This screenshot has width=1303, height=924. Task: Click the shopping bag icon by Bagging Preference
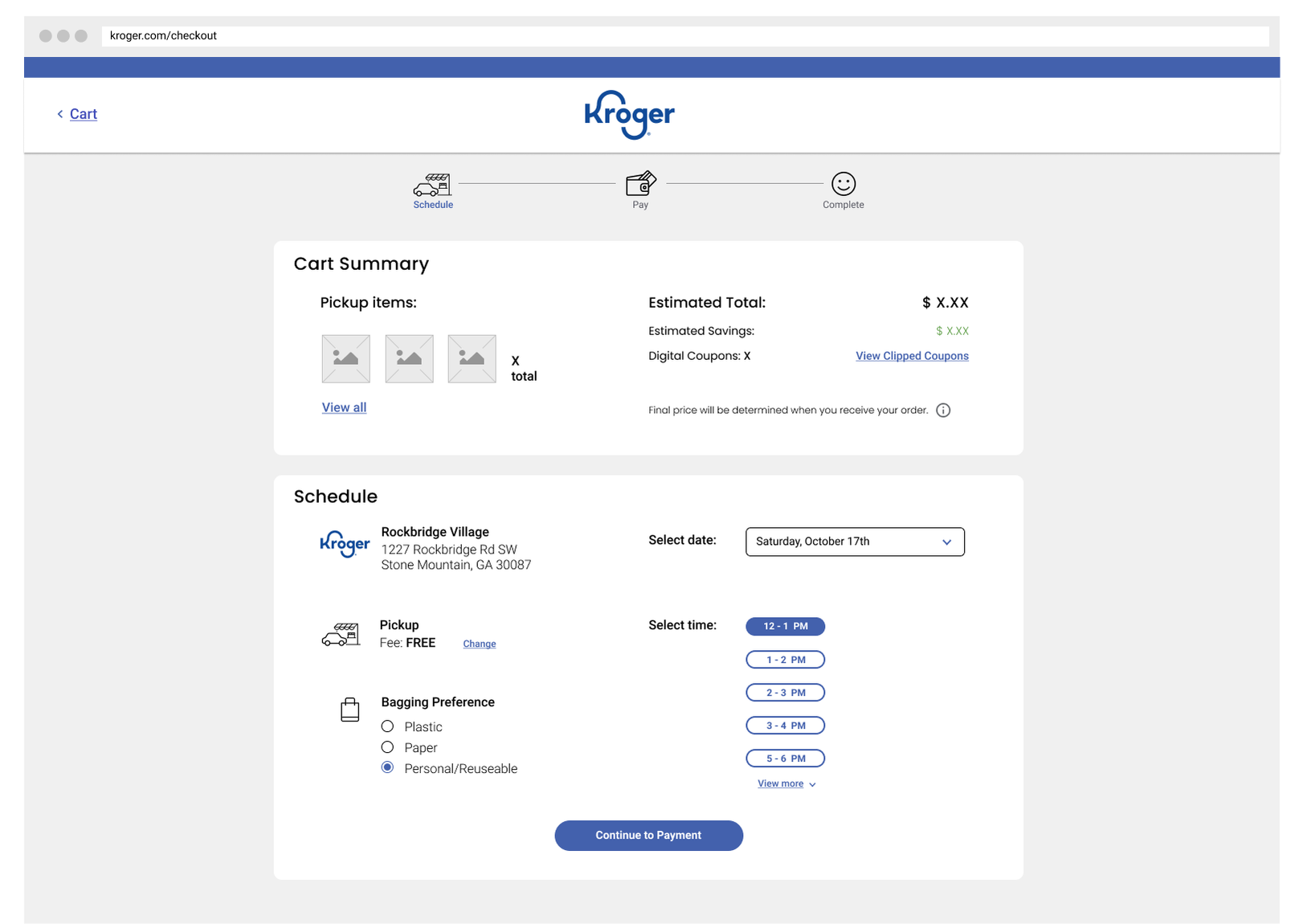pos(350,709)
